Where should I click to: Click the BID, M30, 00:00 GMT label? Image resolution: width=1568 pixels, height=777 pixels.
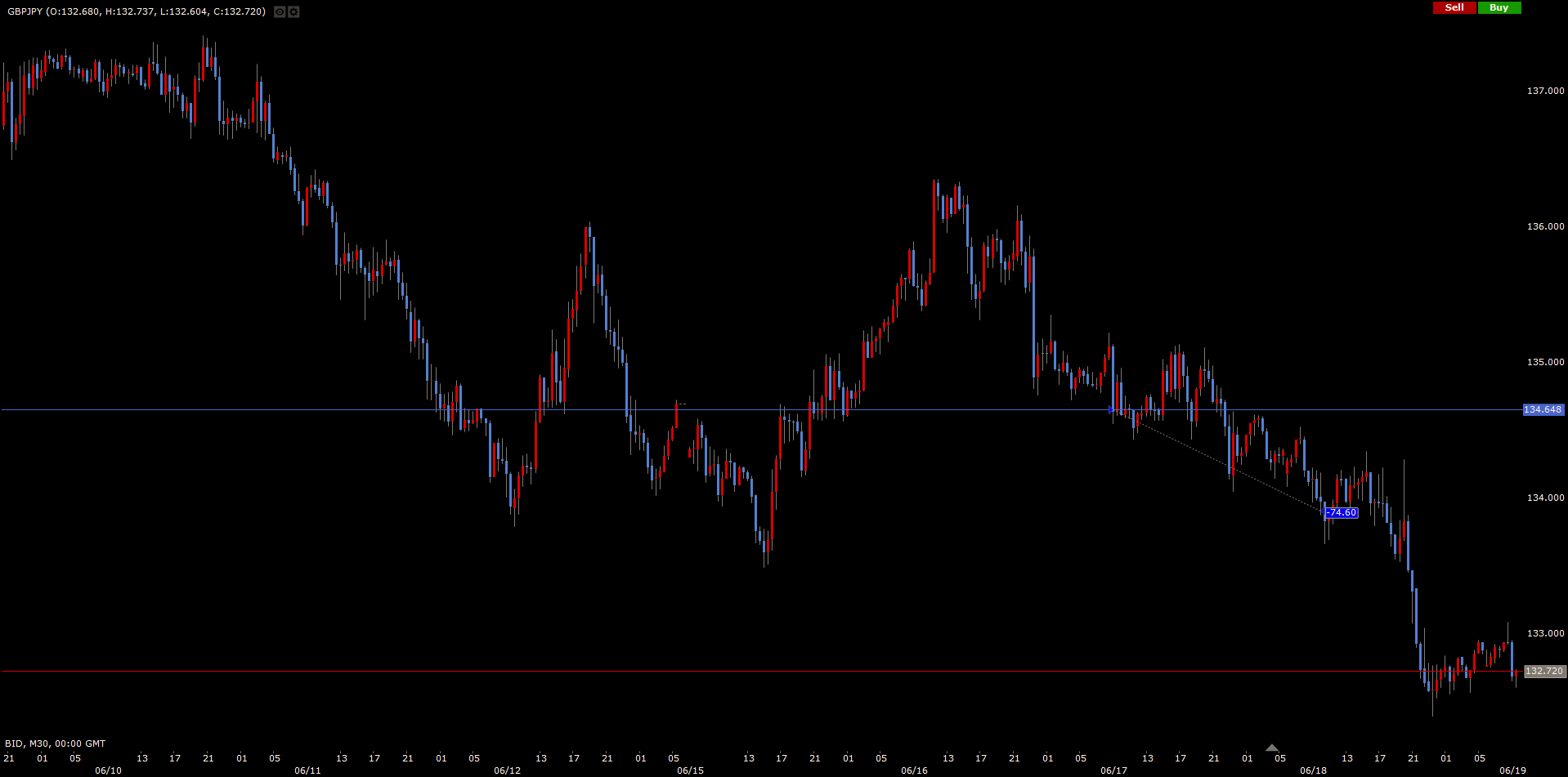click(x=56, y=744)
